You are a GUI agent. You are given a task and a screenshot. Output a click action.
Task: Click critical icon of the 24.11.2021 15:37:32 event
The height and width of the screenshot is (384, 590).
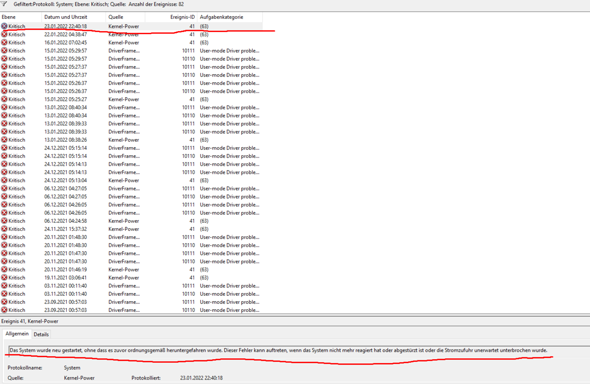pyautogui.click(x=4, y=229)
